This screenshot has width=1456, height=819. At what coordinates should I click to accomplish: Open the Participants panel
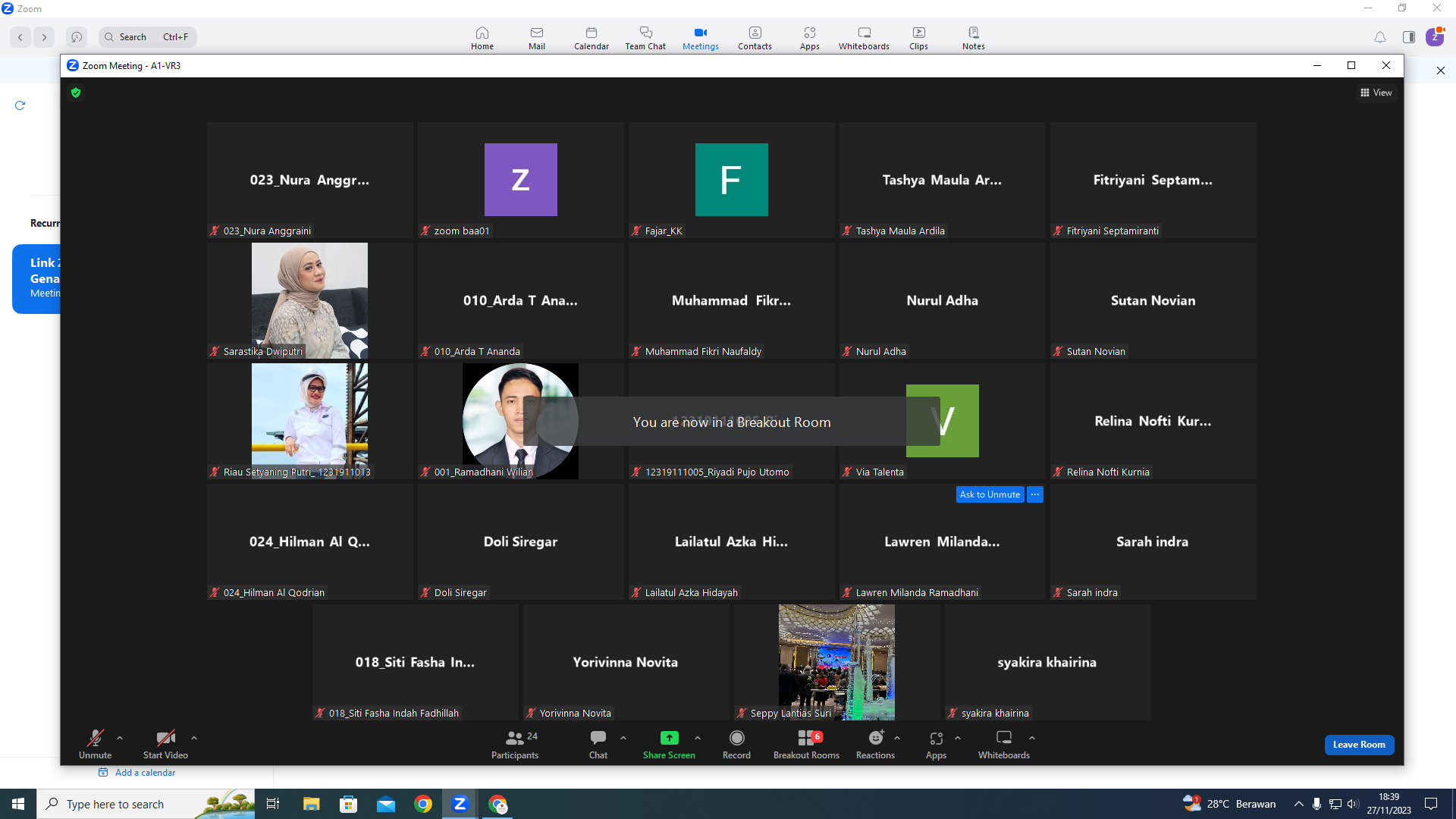(x=515, y=744)
